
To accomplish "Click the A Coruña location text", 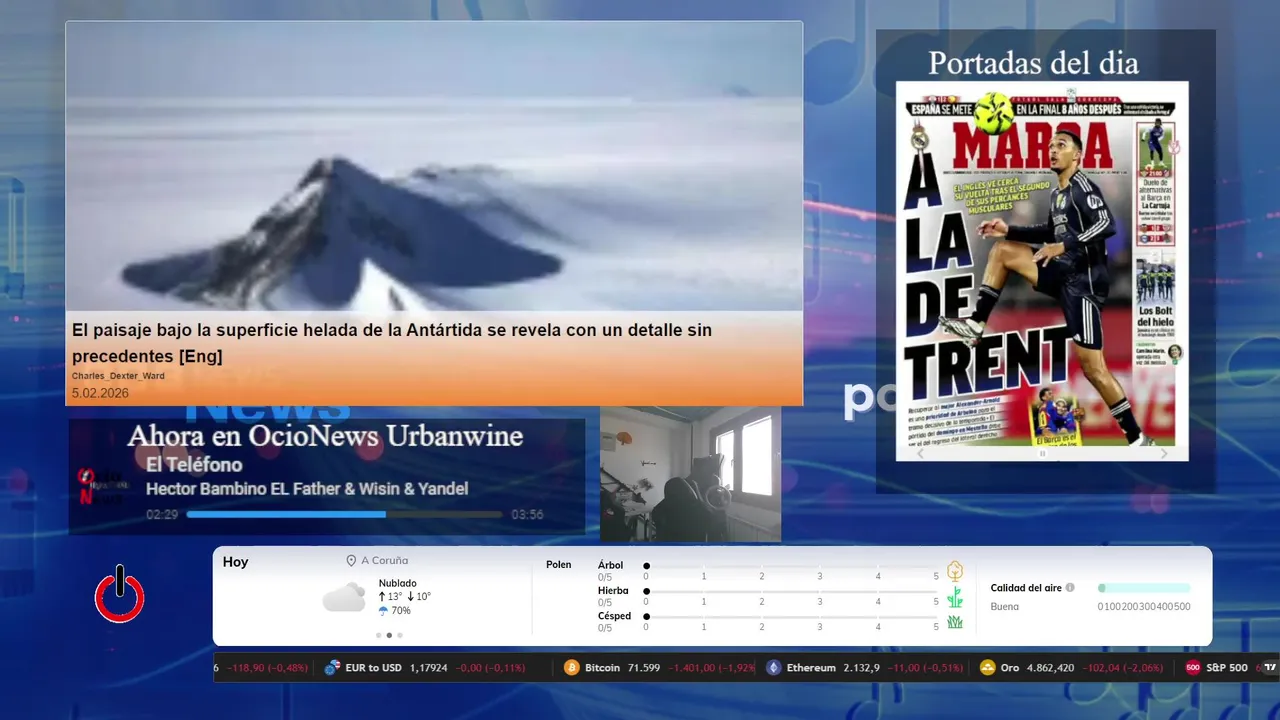I will 384,561.
